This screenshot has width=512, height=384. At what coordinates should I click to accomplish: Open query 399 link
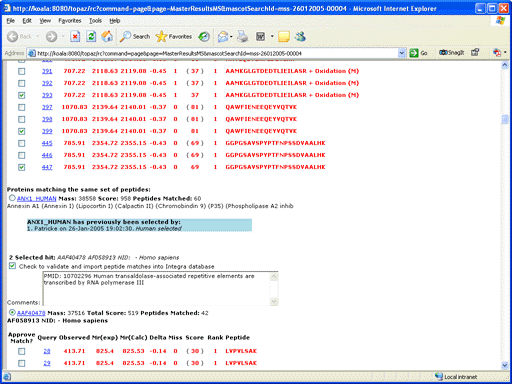point(47,131)
